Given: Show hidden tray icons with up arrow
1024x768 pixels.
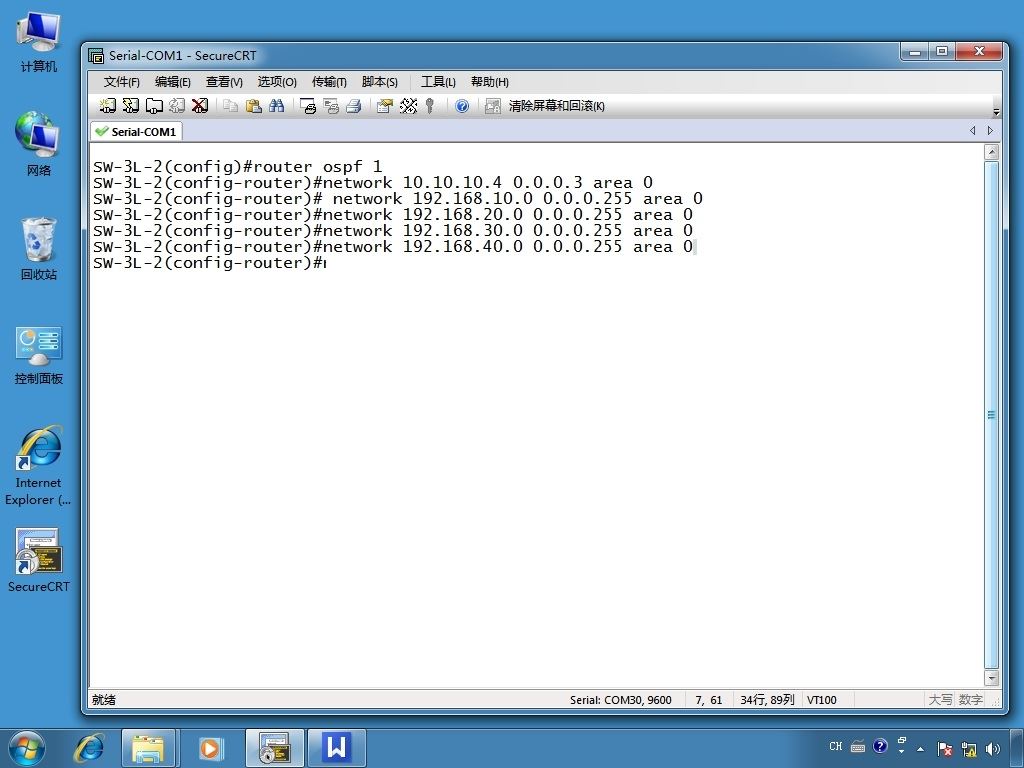Looking at the screenshot, I should (x=920, y=749).
